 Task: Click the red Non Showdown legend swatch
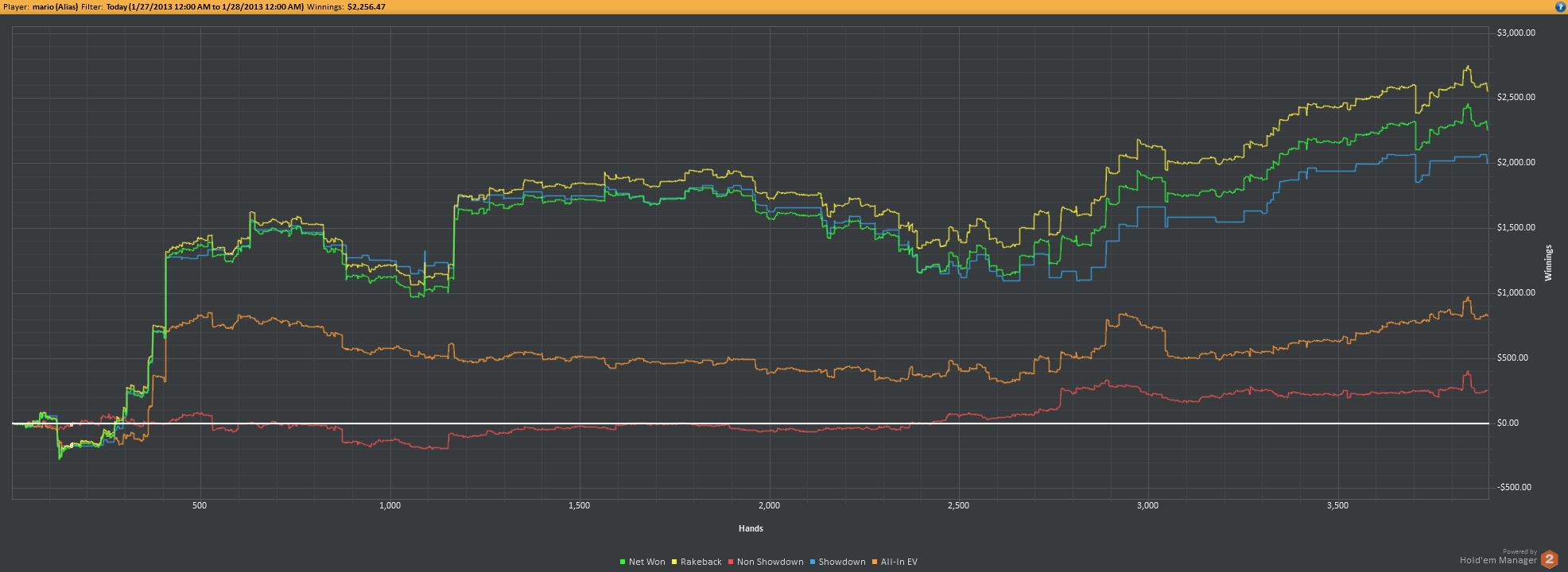point(731,562)
